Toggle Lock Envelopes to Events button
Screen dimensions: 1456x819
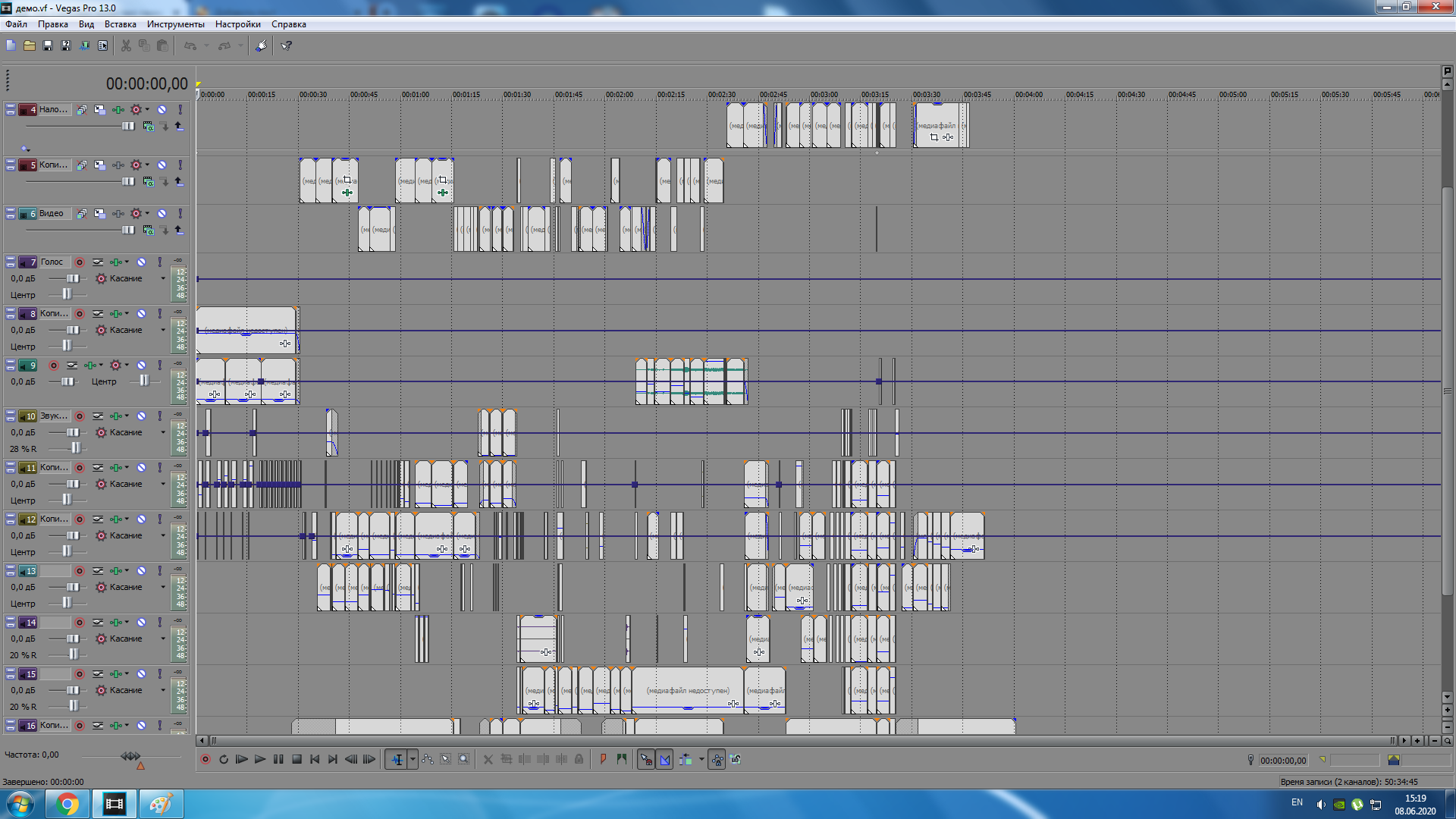(717, 759)
